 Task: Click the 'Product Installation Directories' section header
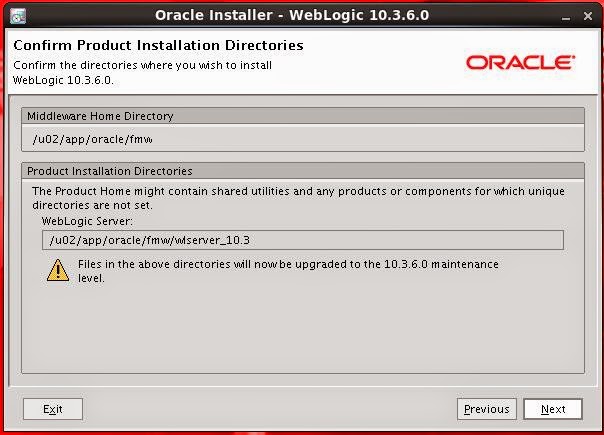[x=303, y=171]
